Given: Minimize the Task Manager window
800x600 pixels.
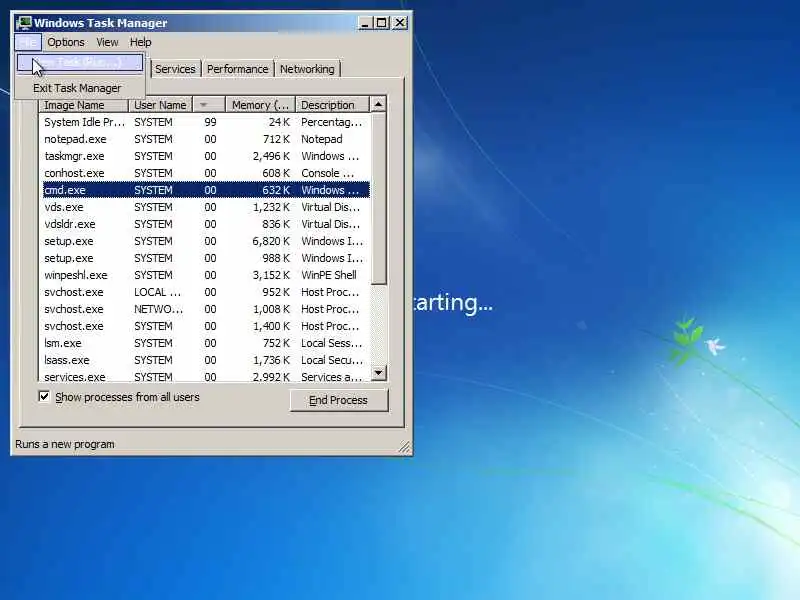Looking at the screenshot, I should (x=365, y=23).
